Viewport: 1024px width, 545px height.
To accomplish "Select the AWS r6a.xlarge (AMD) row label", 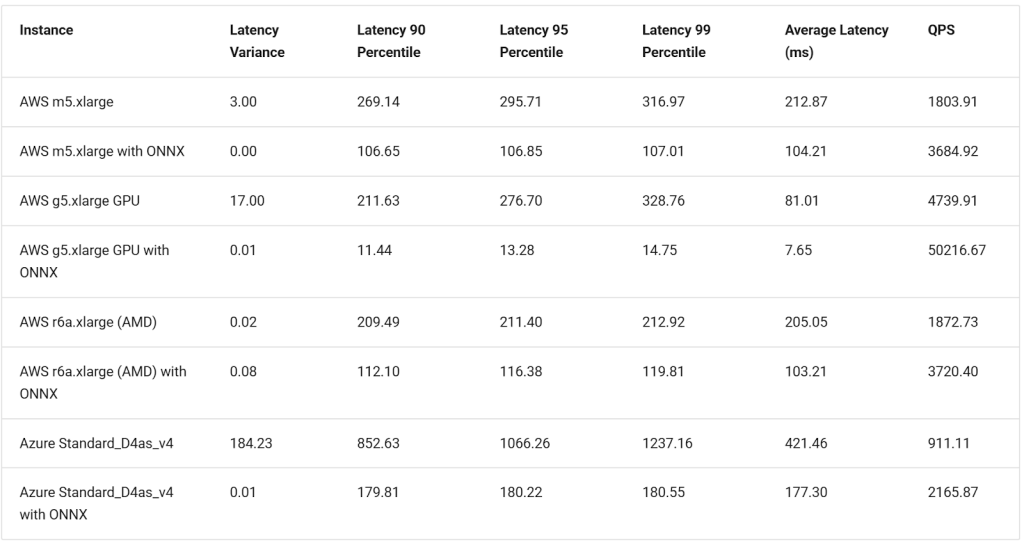I will pos(88,321).
